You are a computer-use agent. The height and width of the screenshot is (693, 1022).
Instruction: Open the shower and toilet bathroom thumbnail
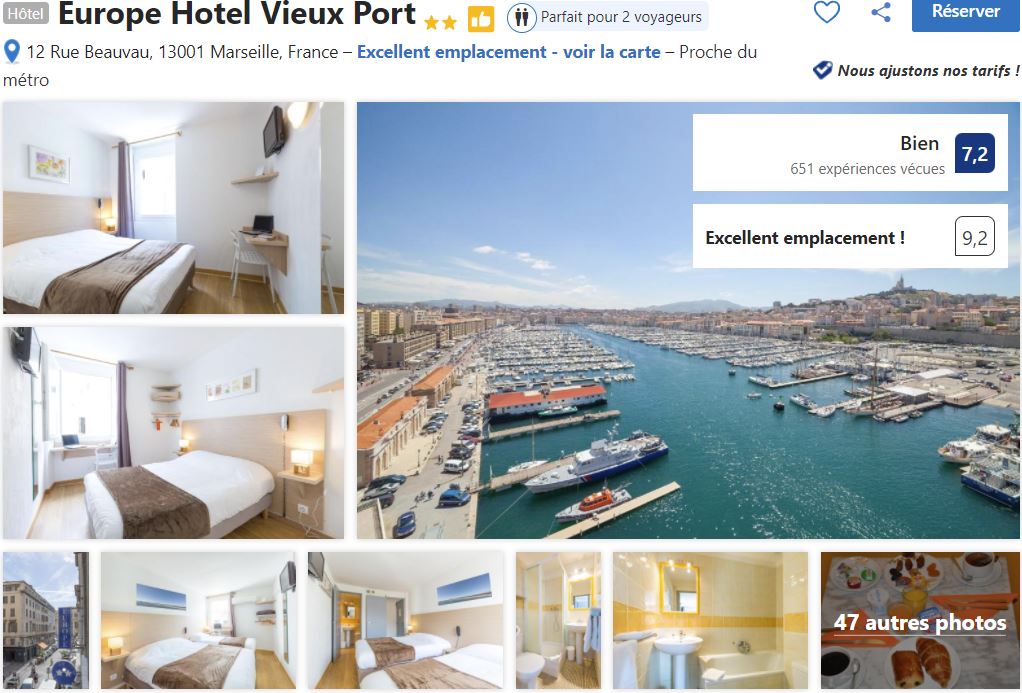tap(559, 621)
